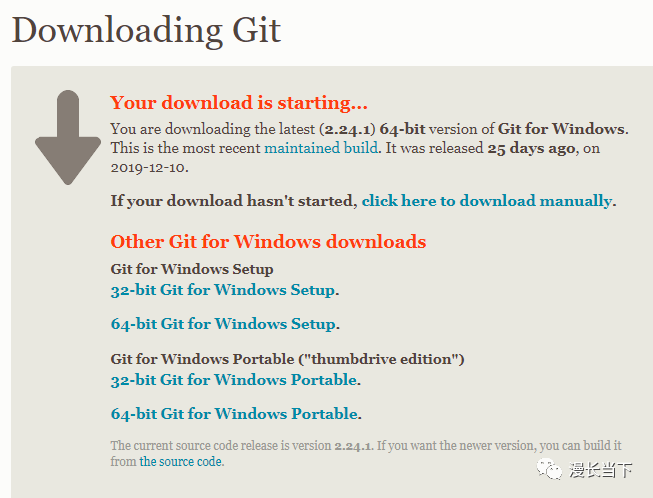653x498 pixels.
Task: Click here to download manually link
Action: point(486,201)
